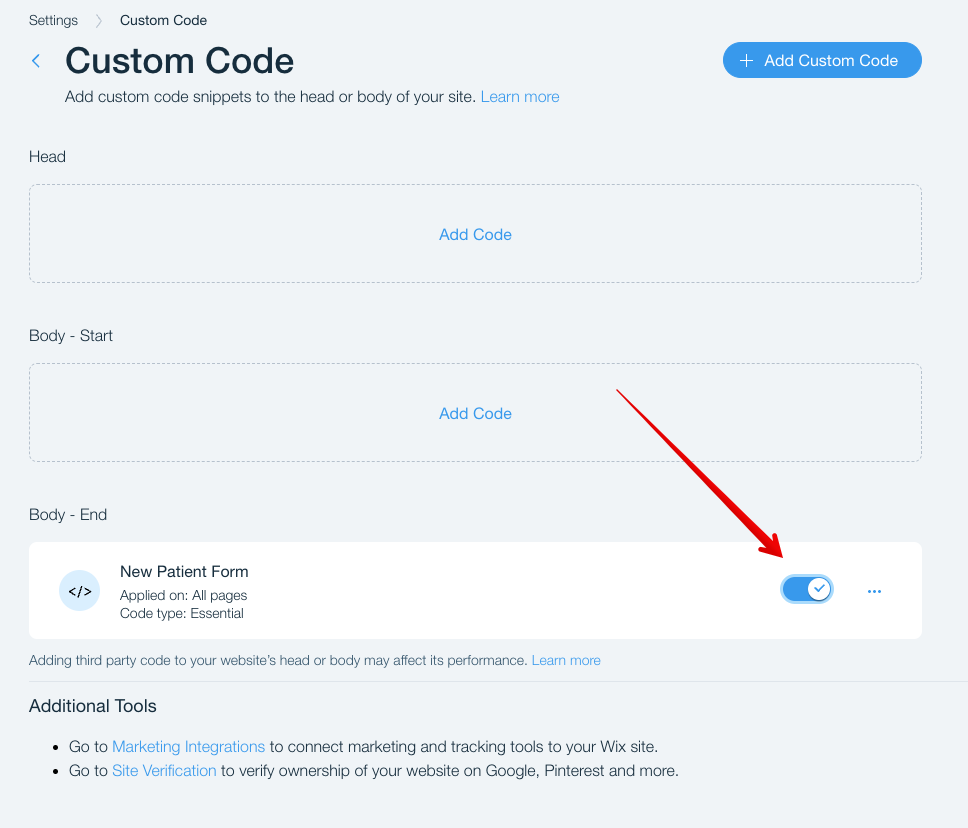968x828 pixels.
Task: Disable the New Patient Form toggle
Action: [807, 589]
